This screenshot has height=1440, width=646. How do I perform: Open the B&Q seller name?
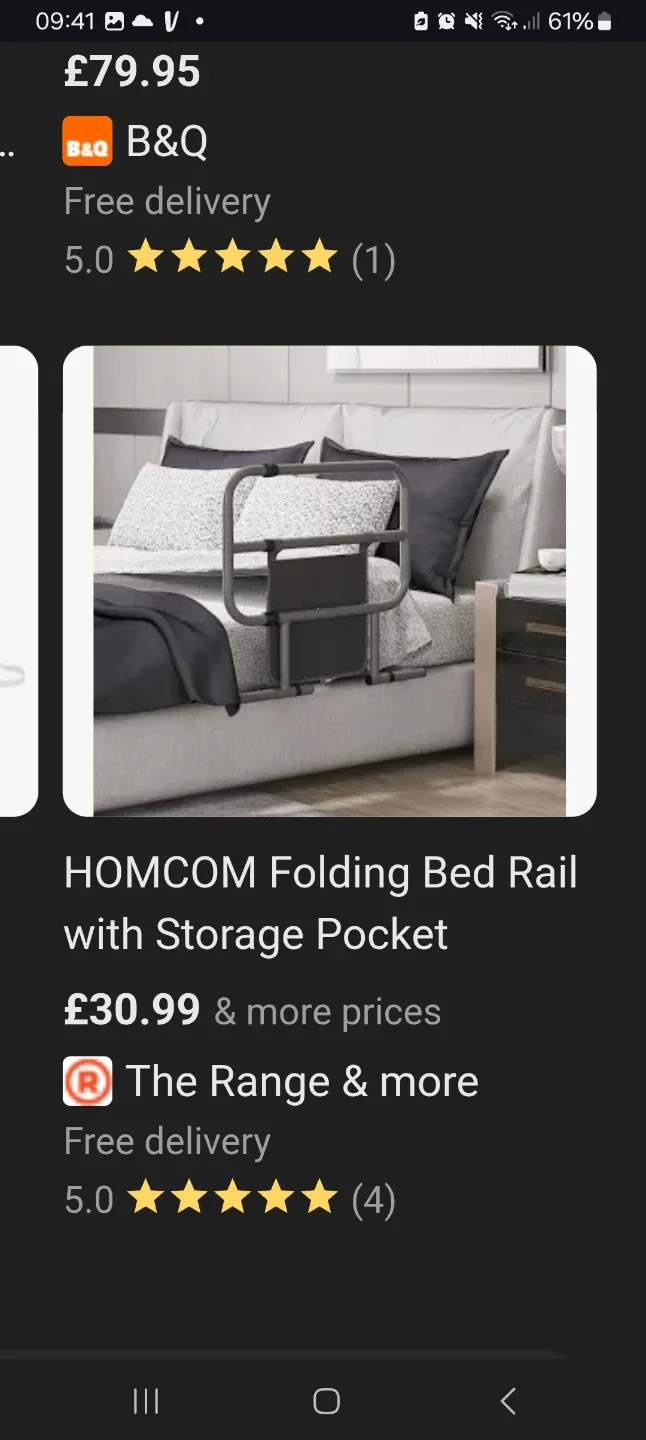(x=167, y=141)
